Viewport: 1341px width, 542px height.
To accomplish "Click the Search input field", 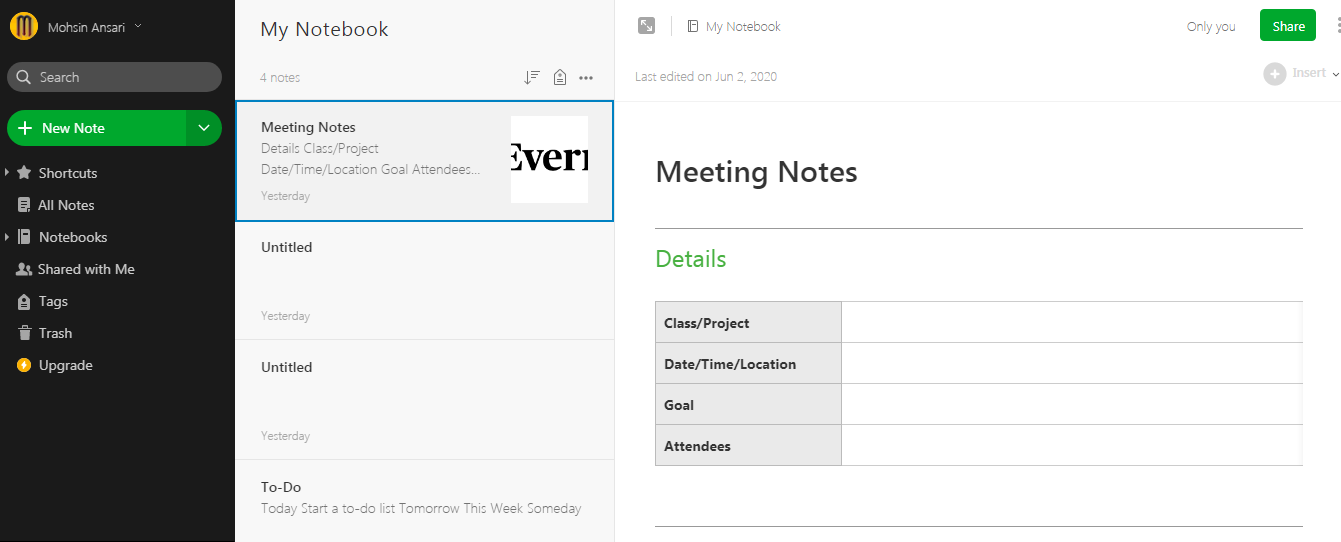I will tap(114, 77).
